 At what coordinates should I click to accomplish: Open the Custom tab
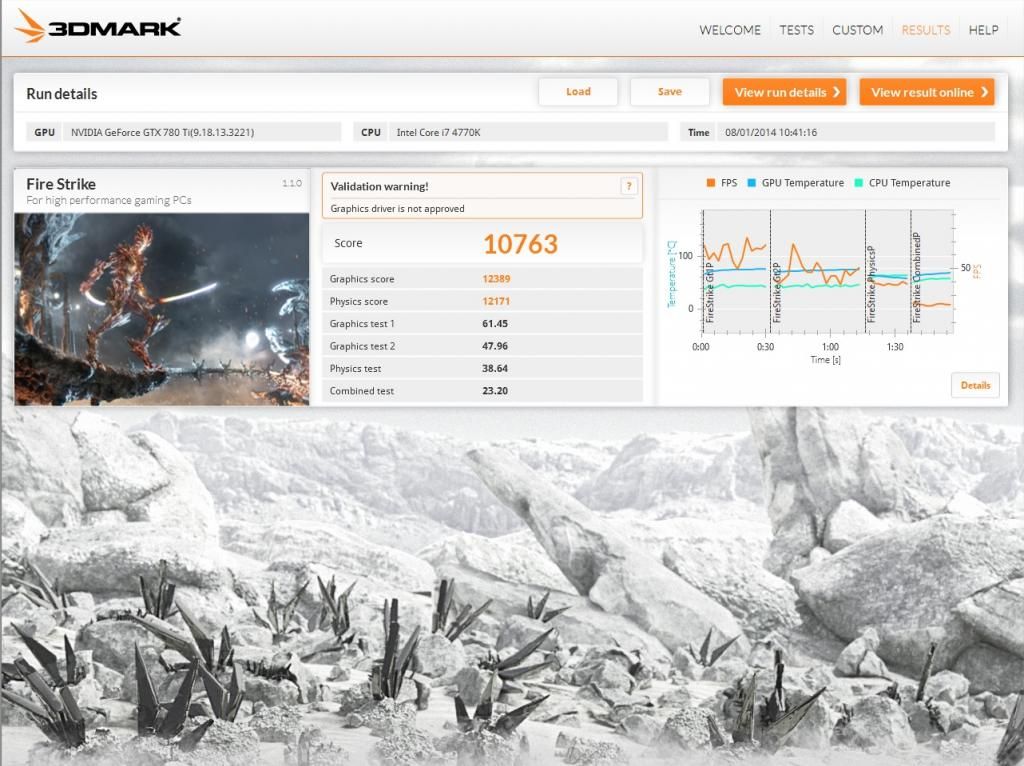point(857,30)
